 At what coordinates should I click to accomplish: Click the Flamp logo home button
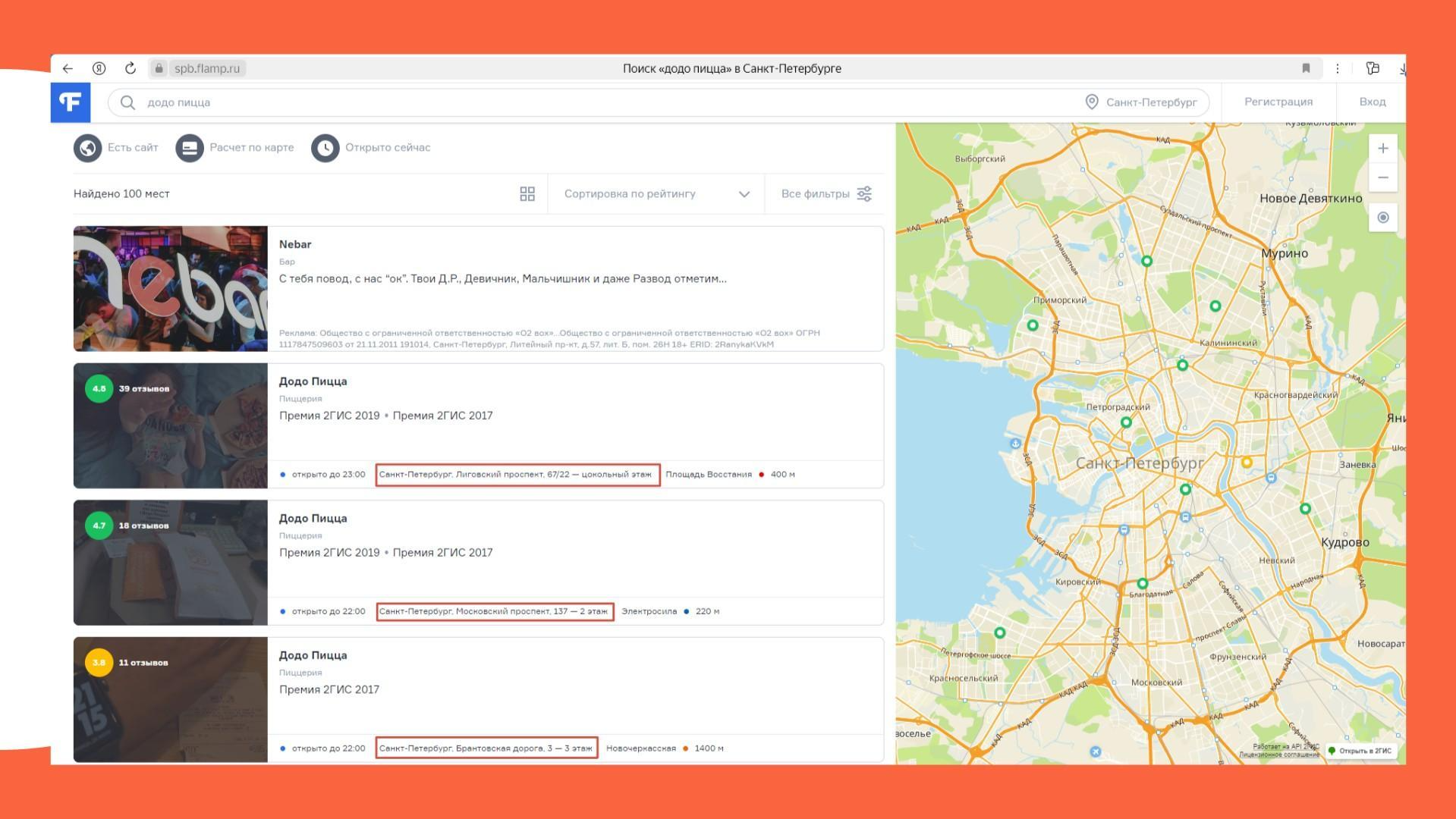pos(71,102)
